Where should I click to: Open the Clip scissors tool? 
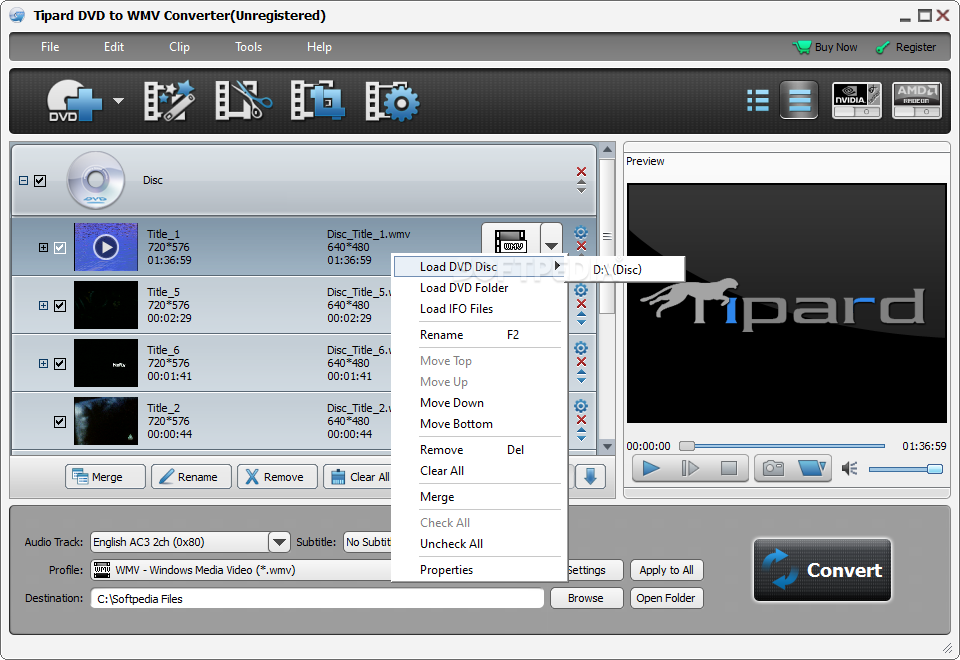click(243, 101)
